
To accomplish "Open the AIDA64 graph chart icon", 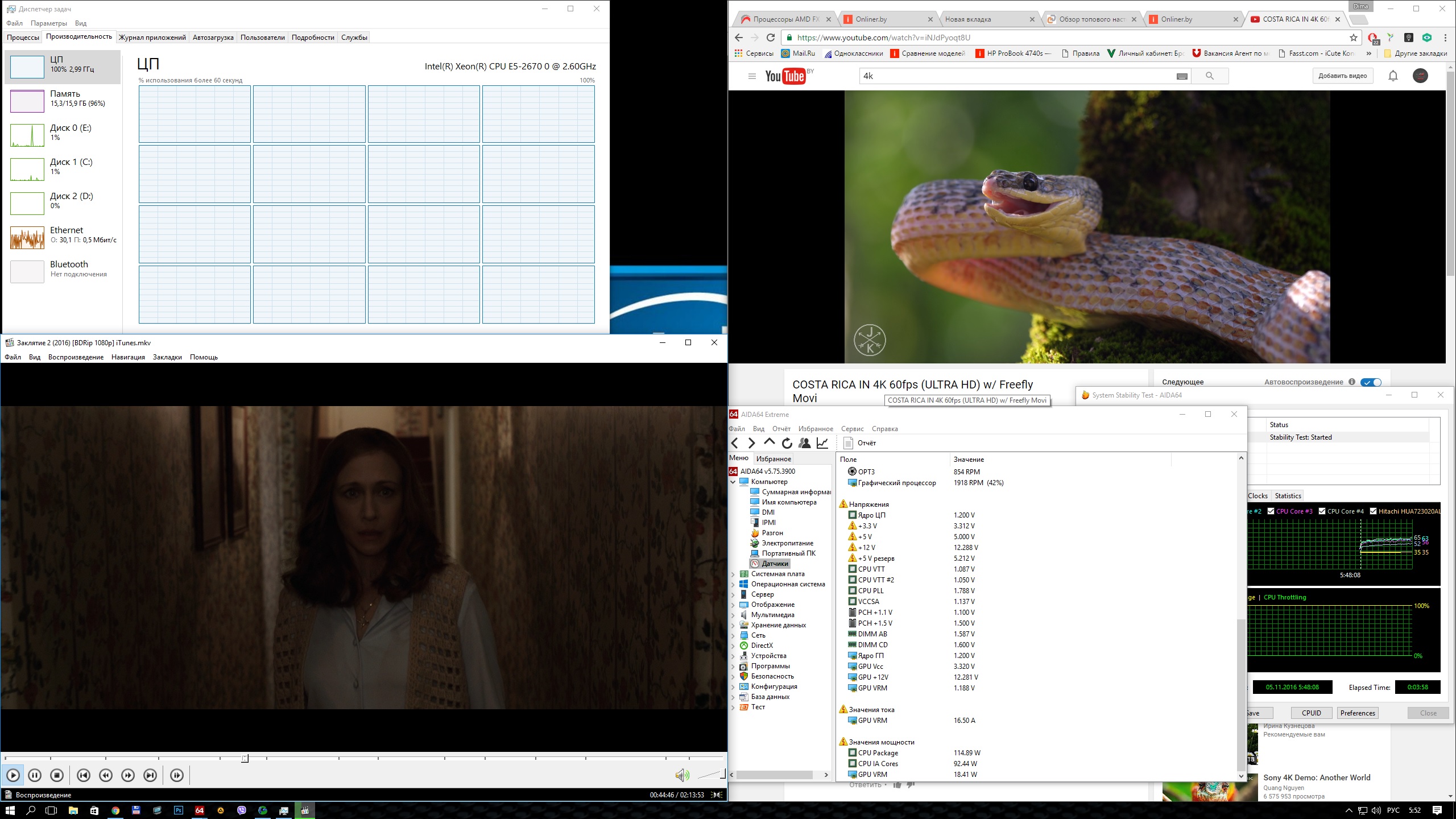I will [822, 443].
